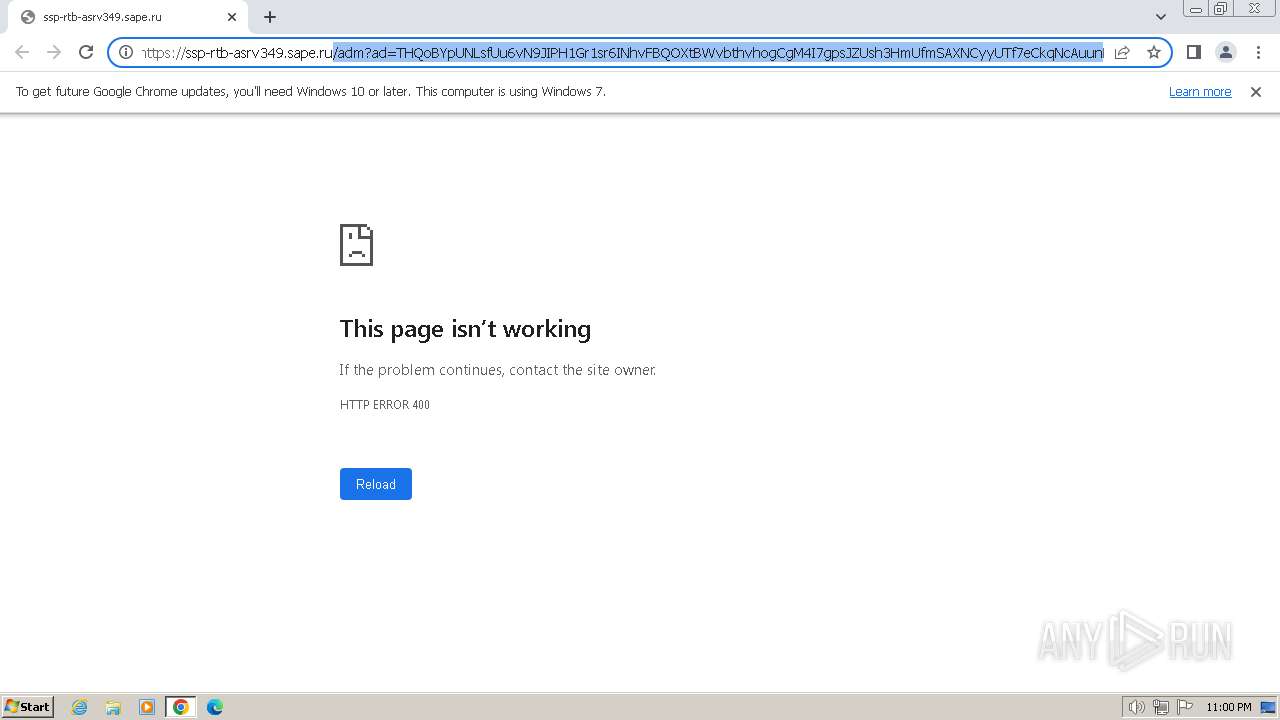Screen dimensions: 1280x720
Task: Open the Learn more link
Action: coord(1200,92)
